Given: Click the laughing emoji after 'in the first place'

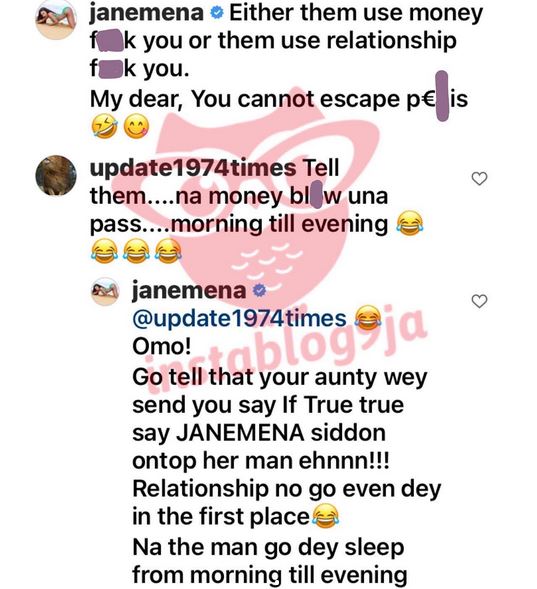Looking at the screenshot, I should pos(326,516).
